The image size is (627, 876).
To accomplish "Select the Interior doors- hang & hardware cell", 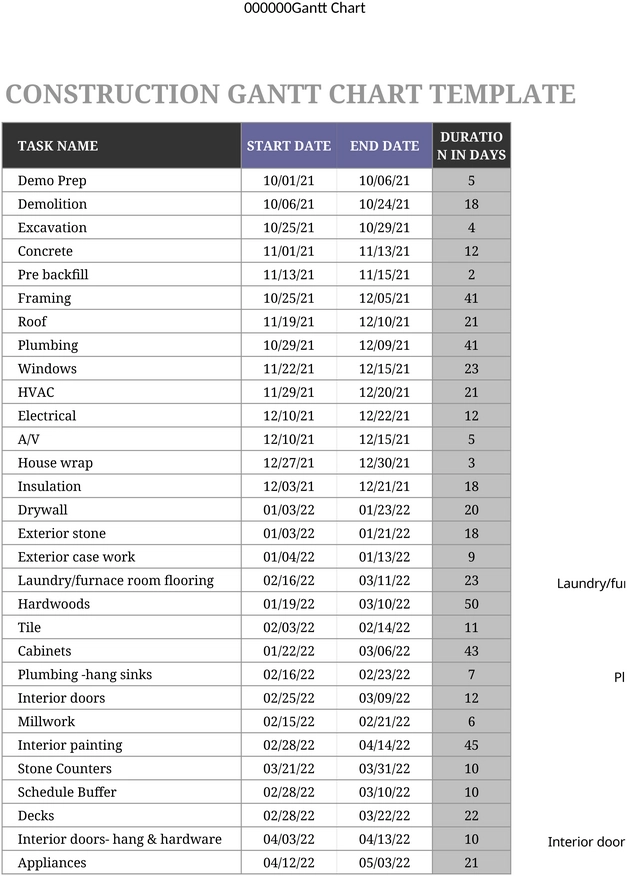I will [121, 839].
